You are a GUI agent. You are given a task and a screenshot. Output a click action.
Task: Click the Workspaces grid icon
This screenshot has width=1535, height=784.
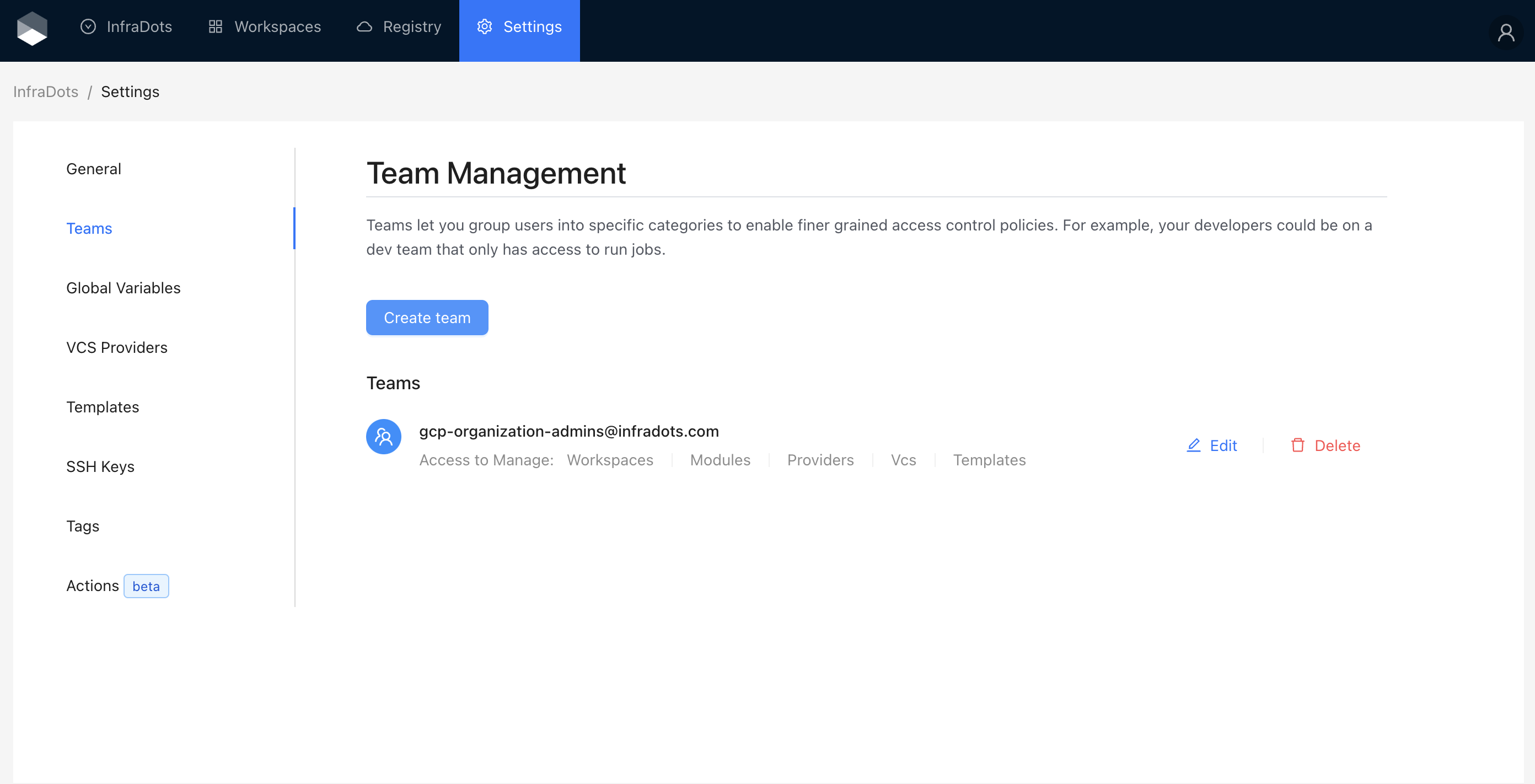[215, 27]
